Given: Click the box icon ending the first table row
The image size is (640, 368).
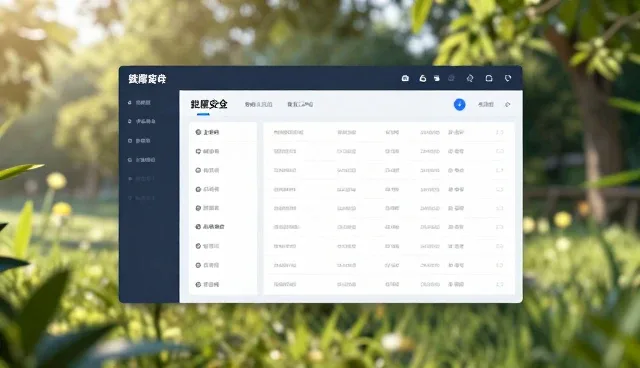Looking at the screenshot, I should [x=500, y=132].
